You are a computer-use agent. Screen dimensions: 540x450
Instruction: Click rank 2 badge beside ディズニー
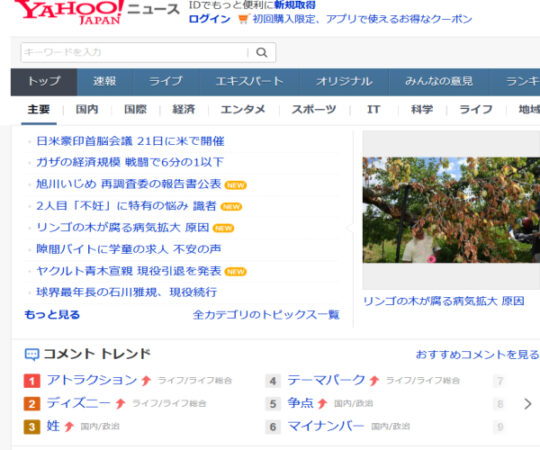point(32,404)
